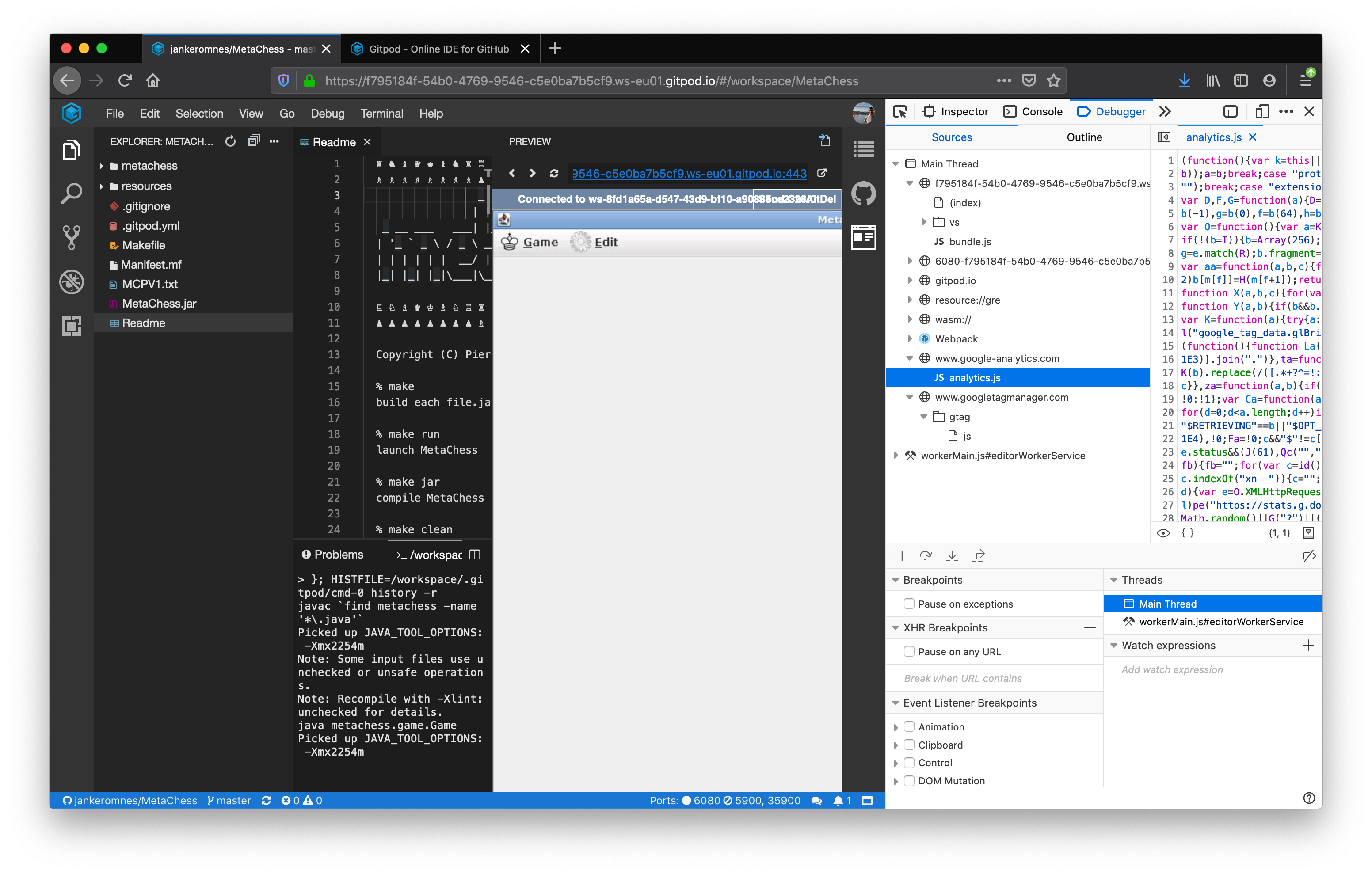Pause script execution in debugger

tap(899, 556)
